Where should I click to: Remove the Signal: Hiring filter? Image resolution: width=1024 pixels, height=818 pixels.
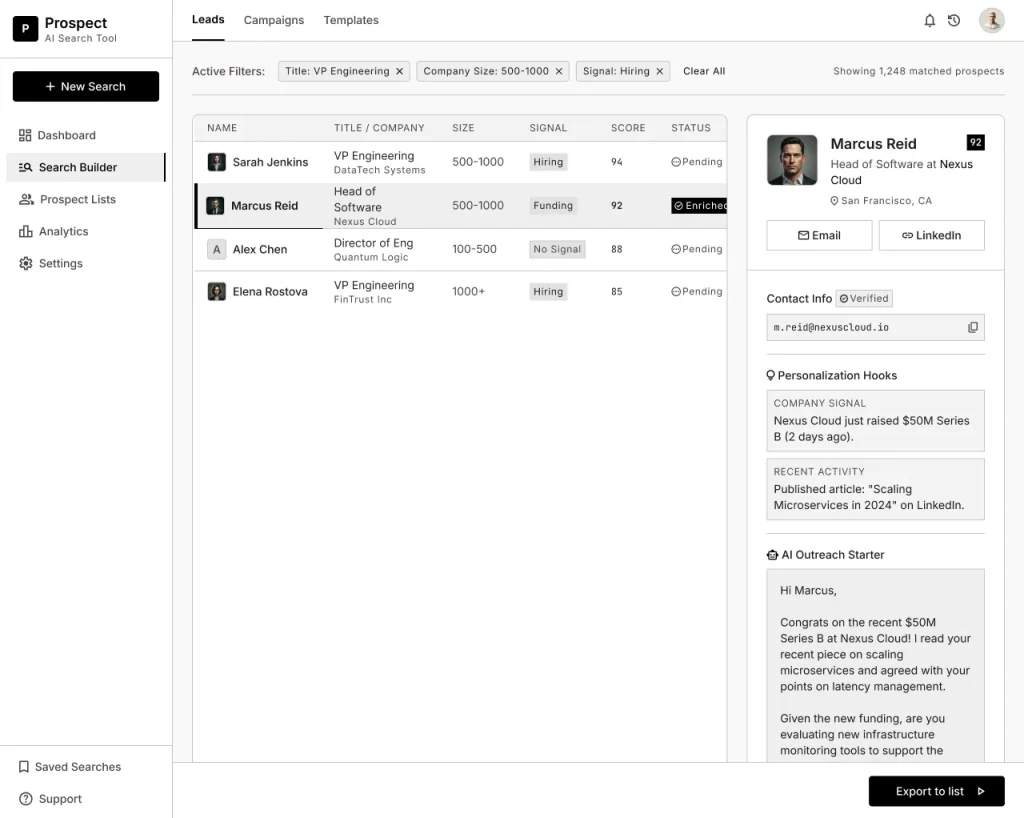(x=660, y=71)
